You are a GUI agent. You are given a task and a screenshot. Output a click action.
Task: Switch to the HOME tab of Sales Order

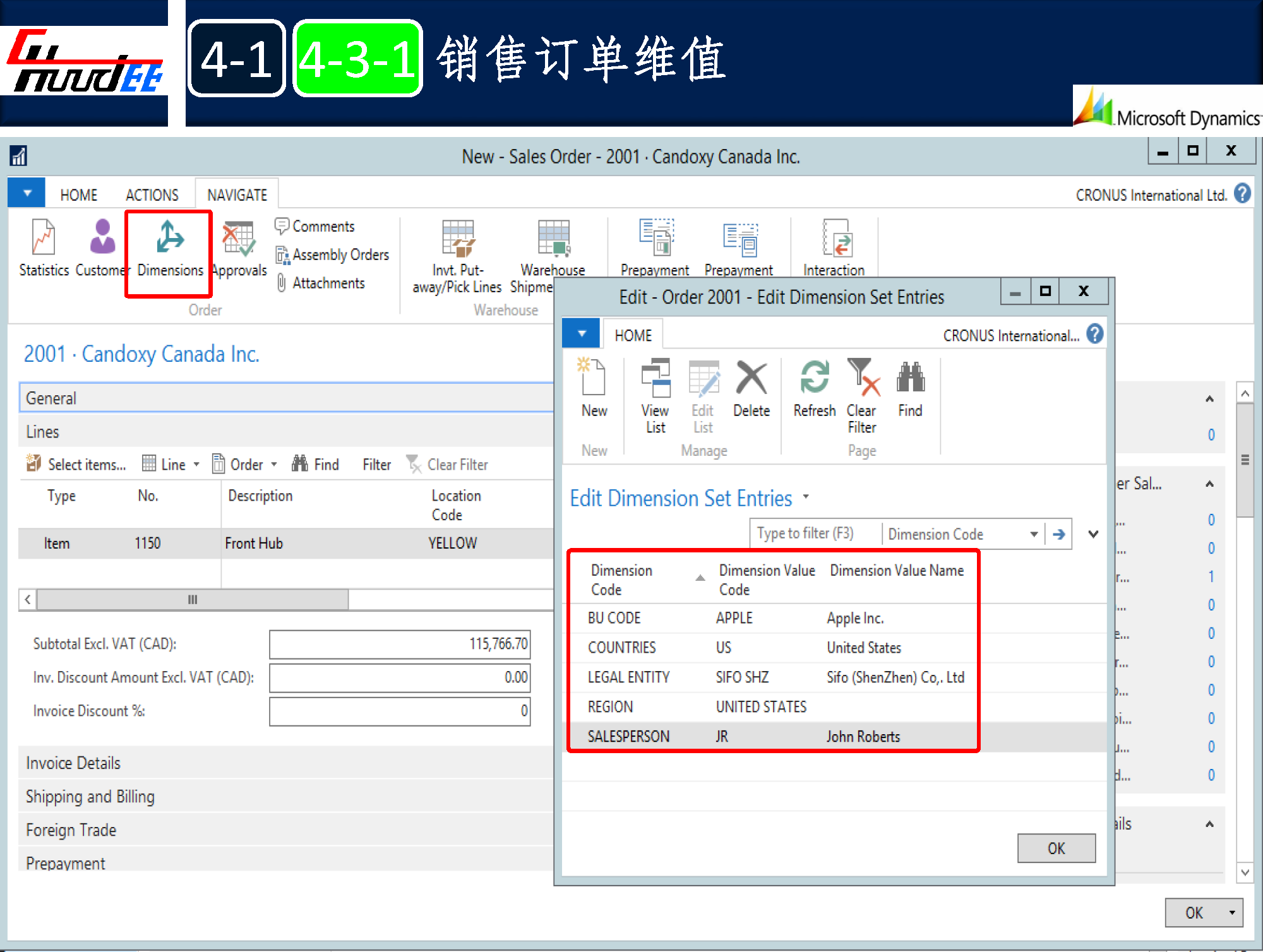coord(78,195)
